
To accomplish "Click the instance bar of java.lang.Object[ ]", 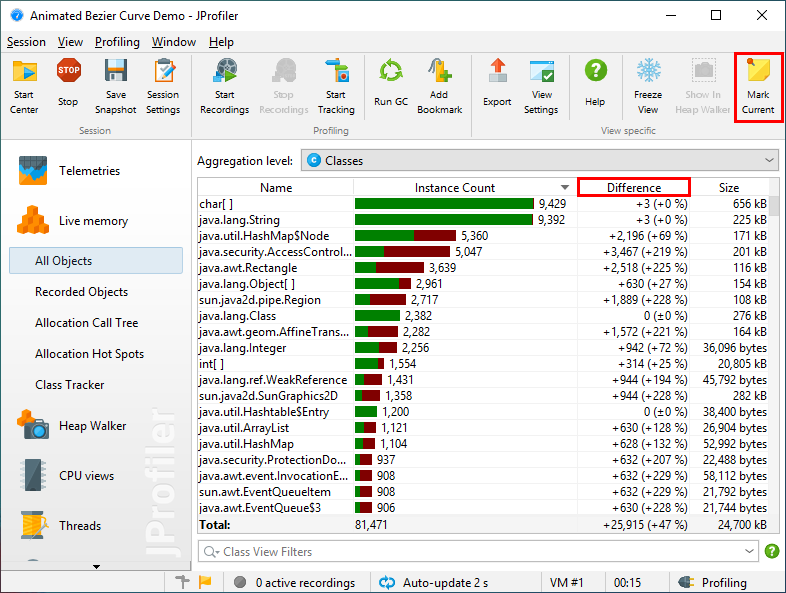I will coord(383,284).
